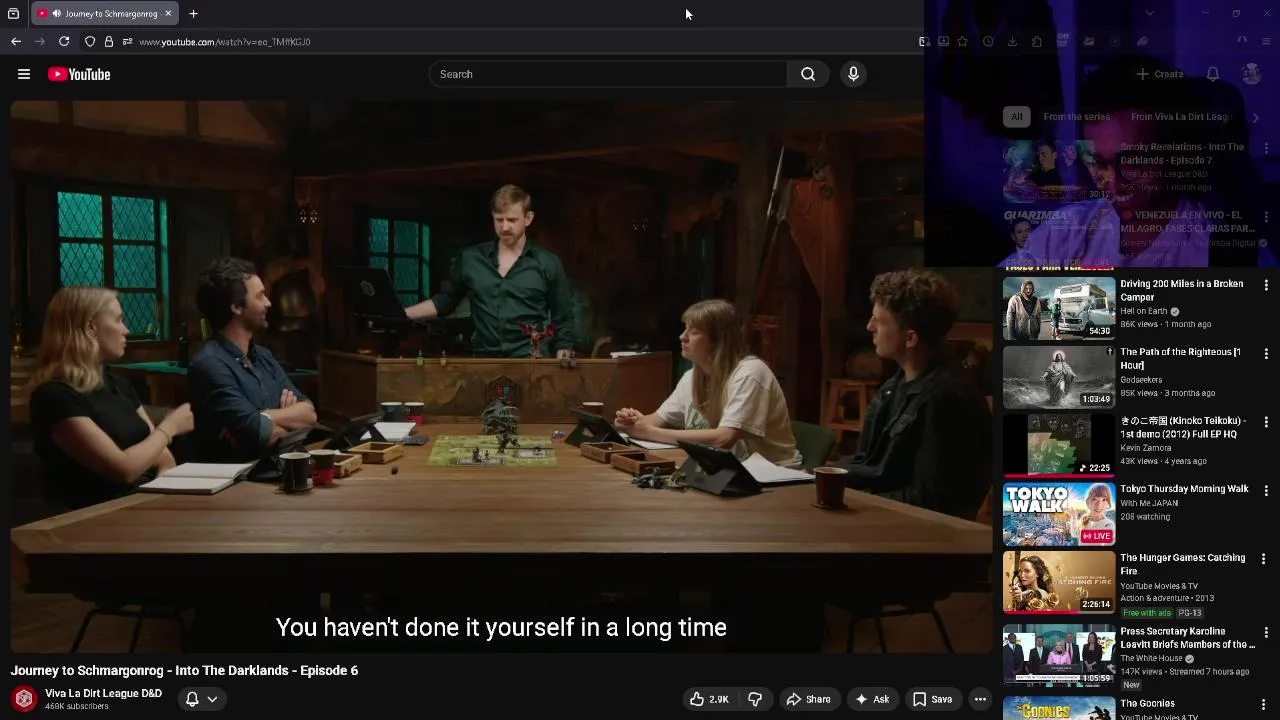Open the Kinoko Teikoku demo thumbnail
This screenshot has height=720, width=1280.
tap(1059, 445)
